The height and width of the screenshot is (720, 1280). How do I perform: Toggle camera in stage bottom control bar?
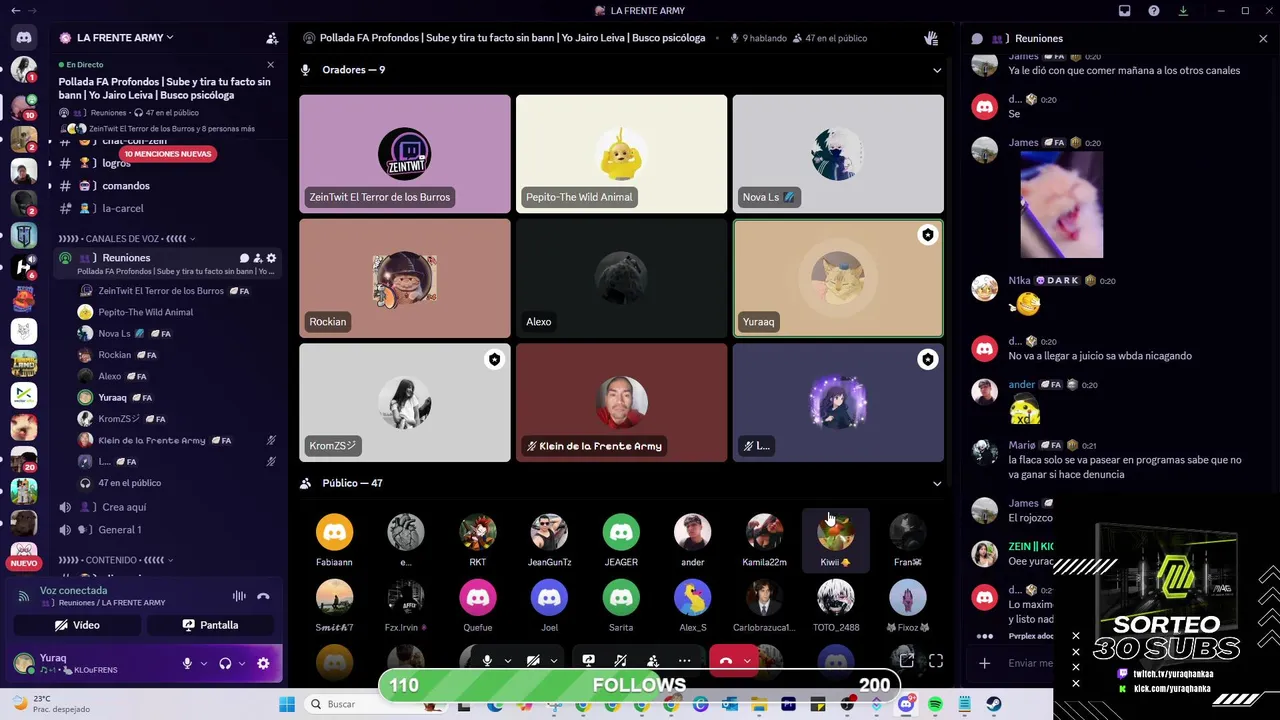click(533, 660)
